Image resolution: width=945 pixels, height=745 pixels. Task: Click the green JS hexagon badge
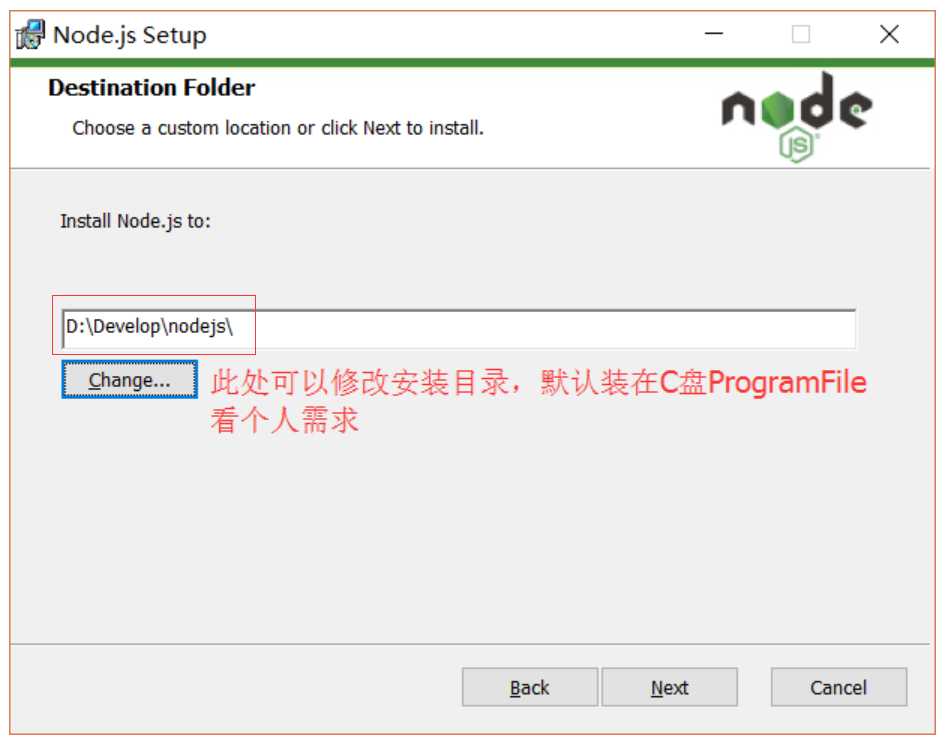[797, 144]
